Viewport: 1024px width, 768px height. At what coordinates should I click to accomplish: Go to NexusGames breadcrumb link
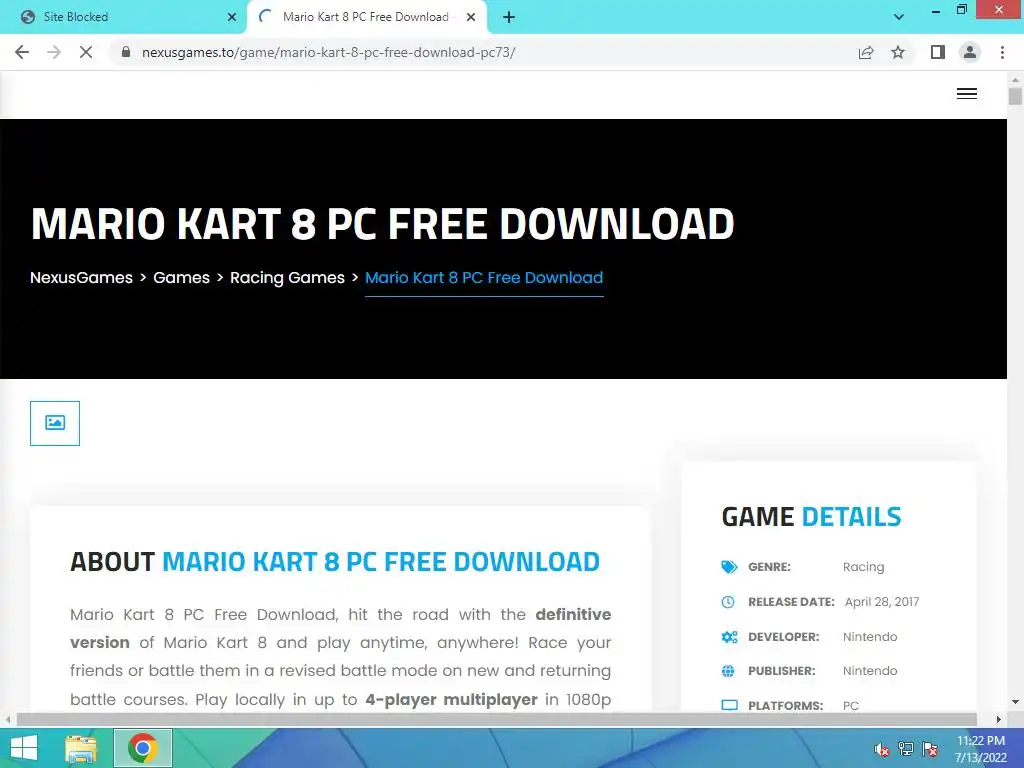[x=82, y=278]
